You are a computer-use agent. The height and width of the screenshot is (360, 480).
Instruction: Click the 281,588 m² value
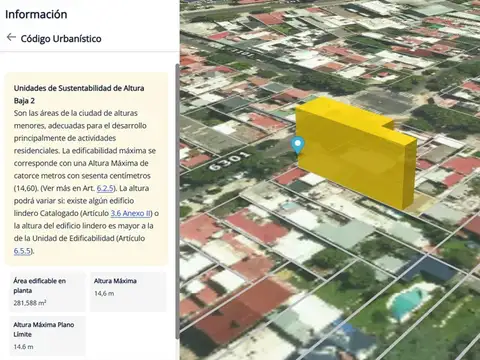point(30,303)
